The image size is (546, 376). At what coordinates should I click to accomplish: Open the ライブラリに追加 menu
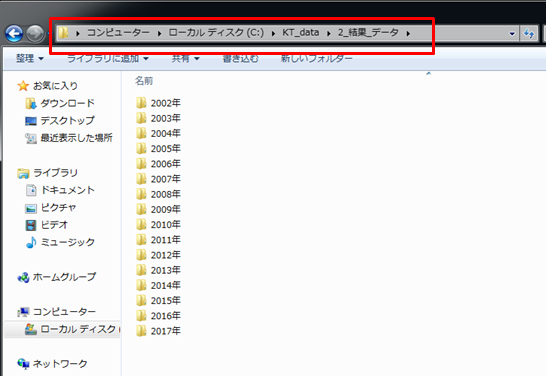point(108,58)
